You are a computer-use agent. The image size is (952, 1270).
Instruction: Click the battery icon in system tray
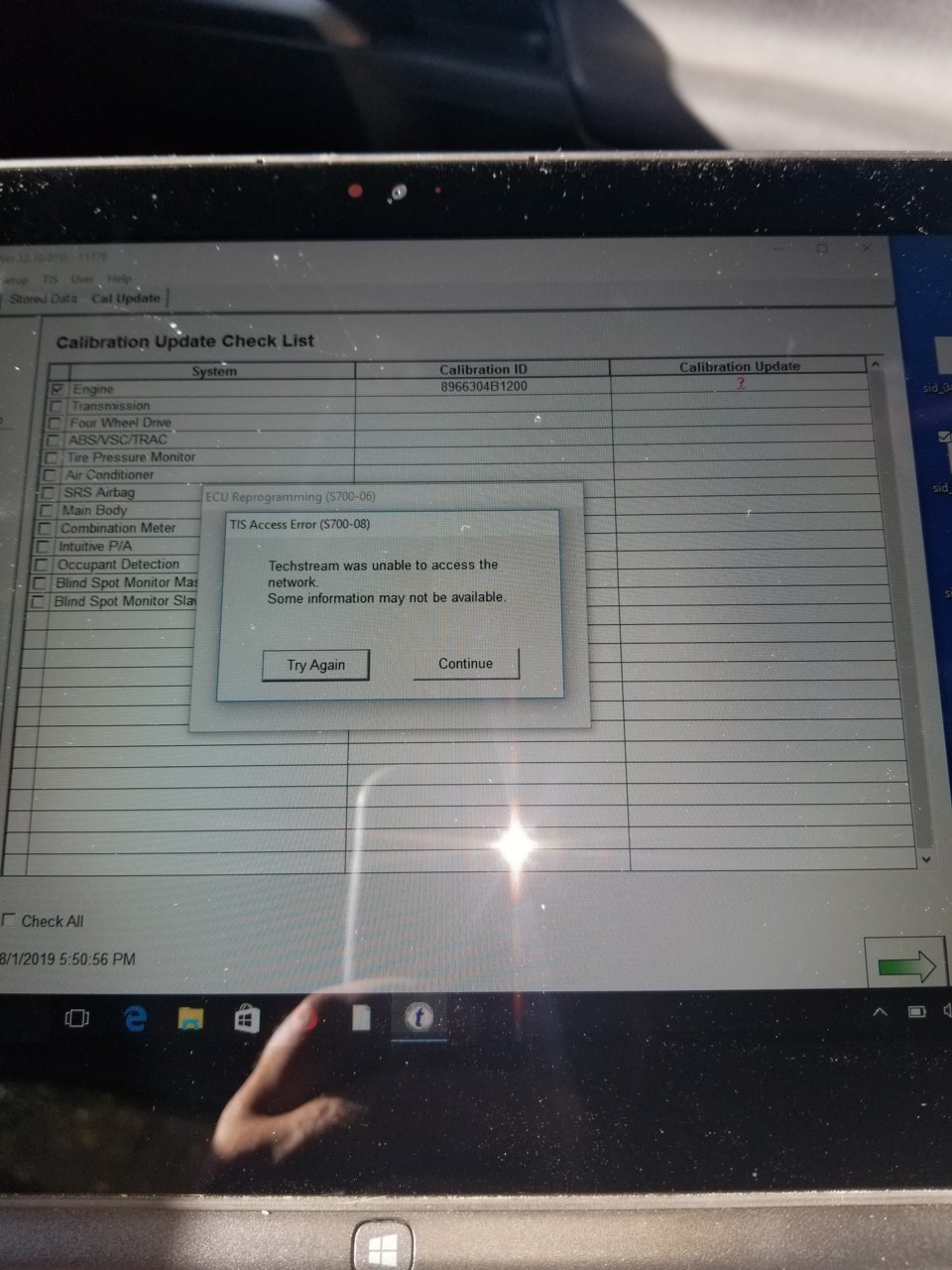pyautogui.click(x=917, y=1013)
